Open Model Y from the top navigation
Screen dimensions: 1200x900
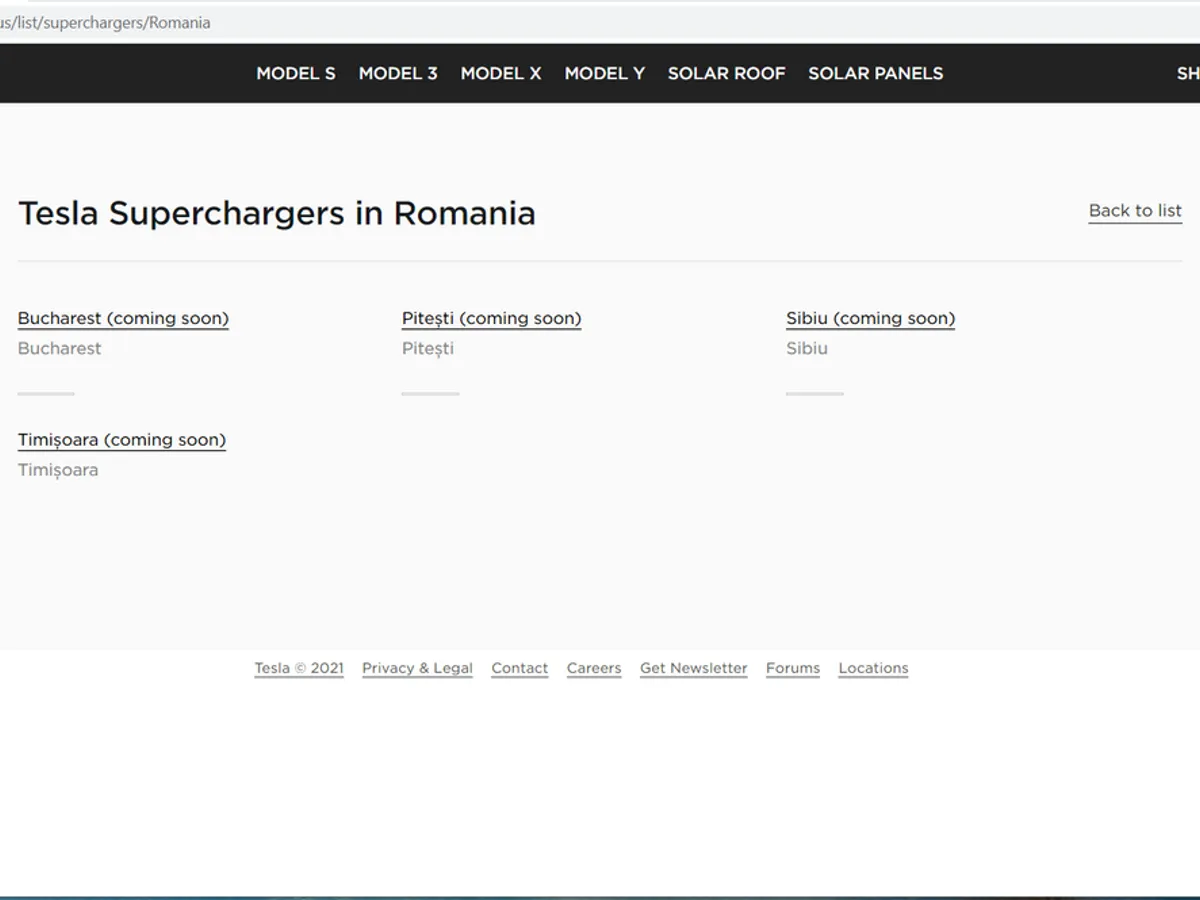point(604,73)
